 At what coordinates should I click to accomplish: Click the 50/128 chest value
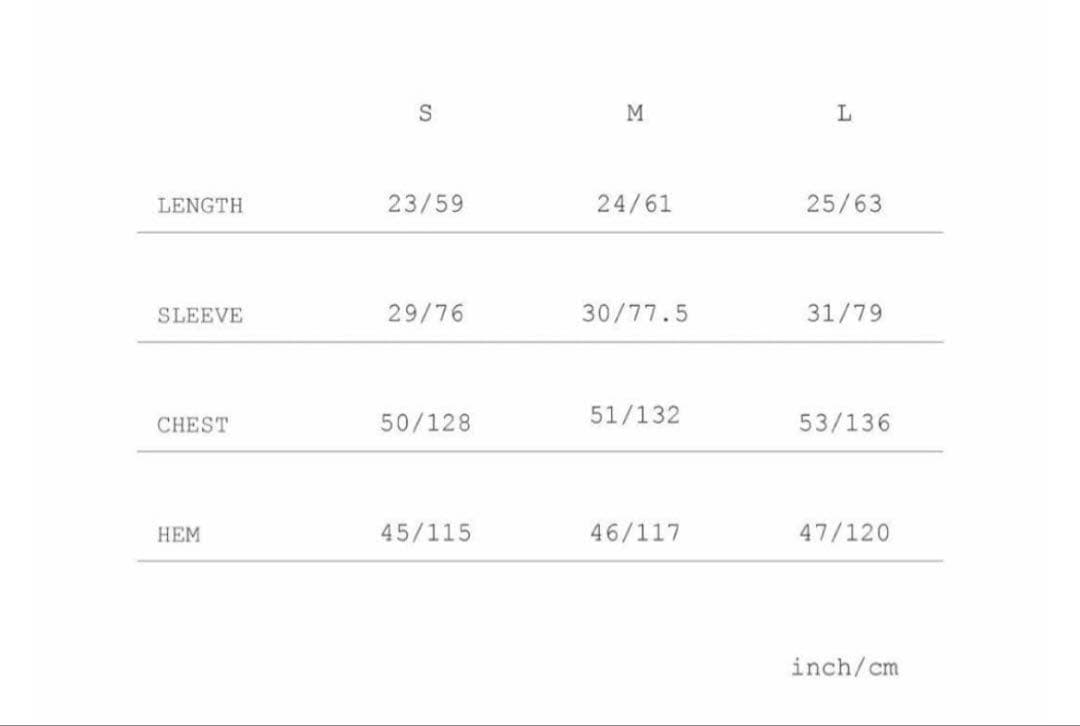click(426, 423)
